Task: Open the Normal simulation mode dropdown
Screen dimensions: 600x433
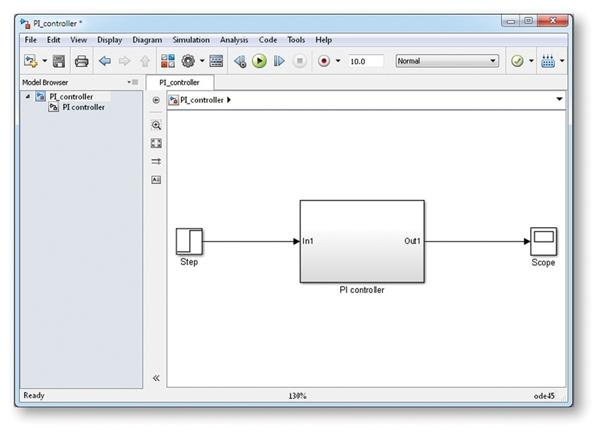Action: (447, 61)
